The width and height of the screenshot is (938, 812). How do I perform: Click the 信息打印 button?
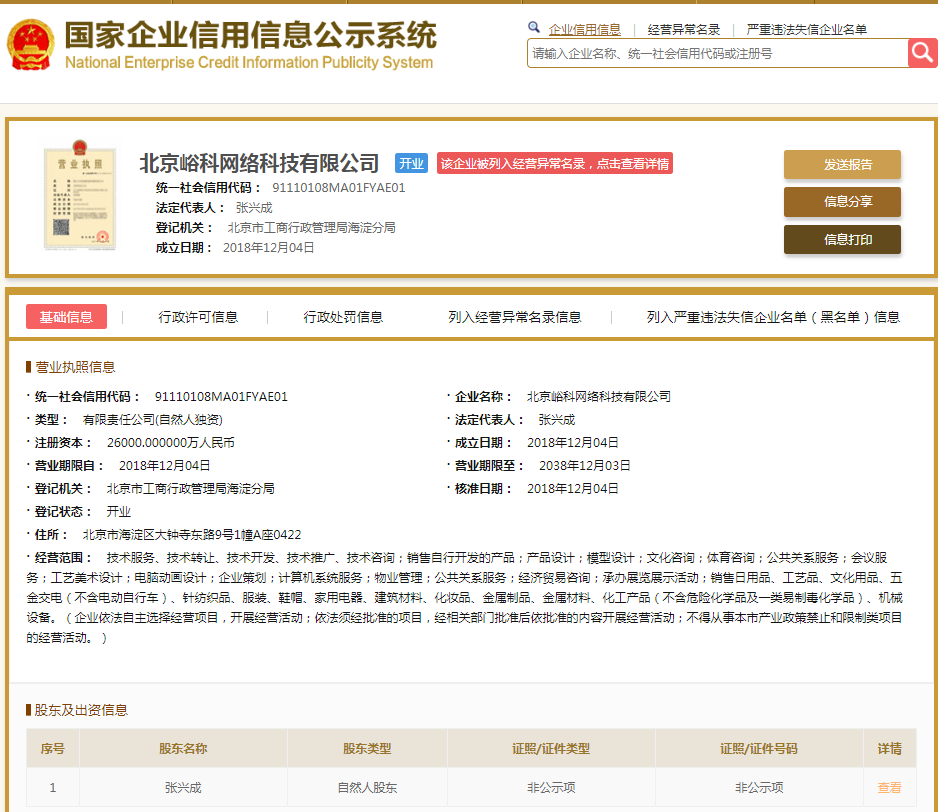click(x=842, y=240)
